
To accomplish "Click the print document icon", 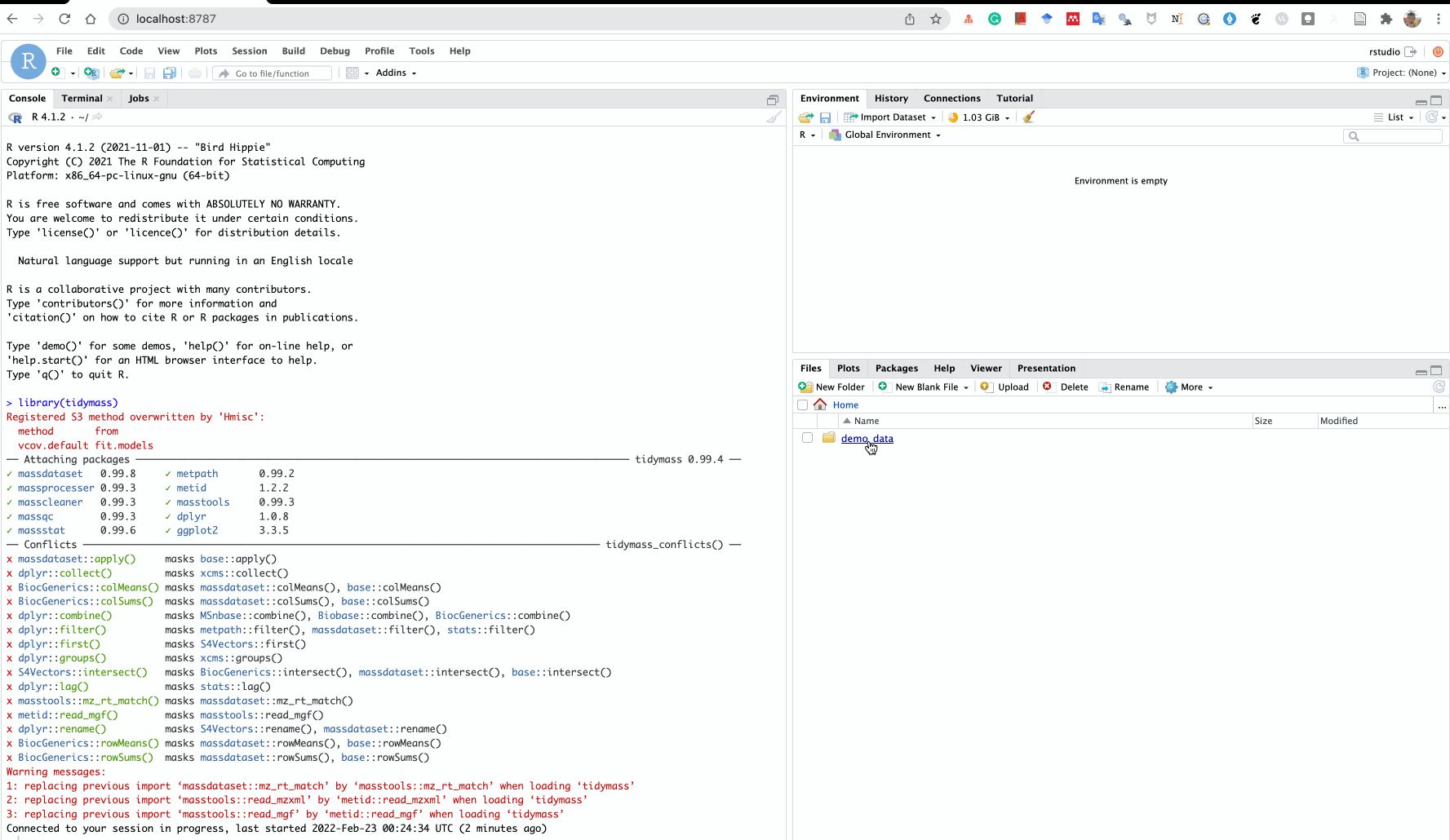I will tap(195, 73).
